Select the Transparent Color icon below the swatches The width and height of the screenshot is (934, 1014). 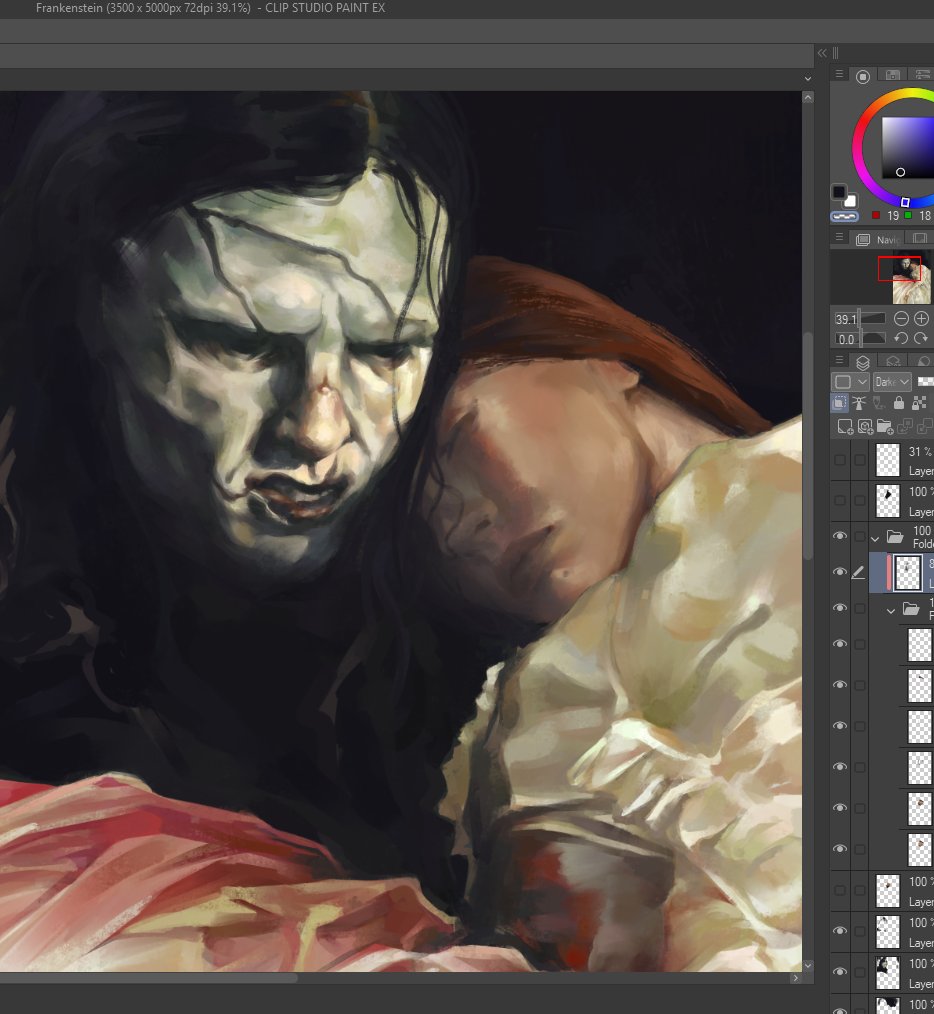pos(844,216)
